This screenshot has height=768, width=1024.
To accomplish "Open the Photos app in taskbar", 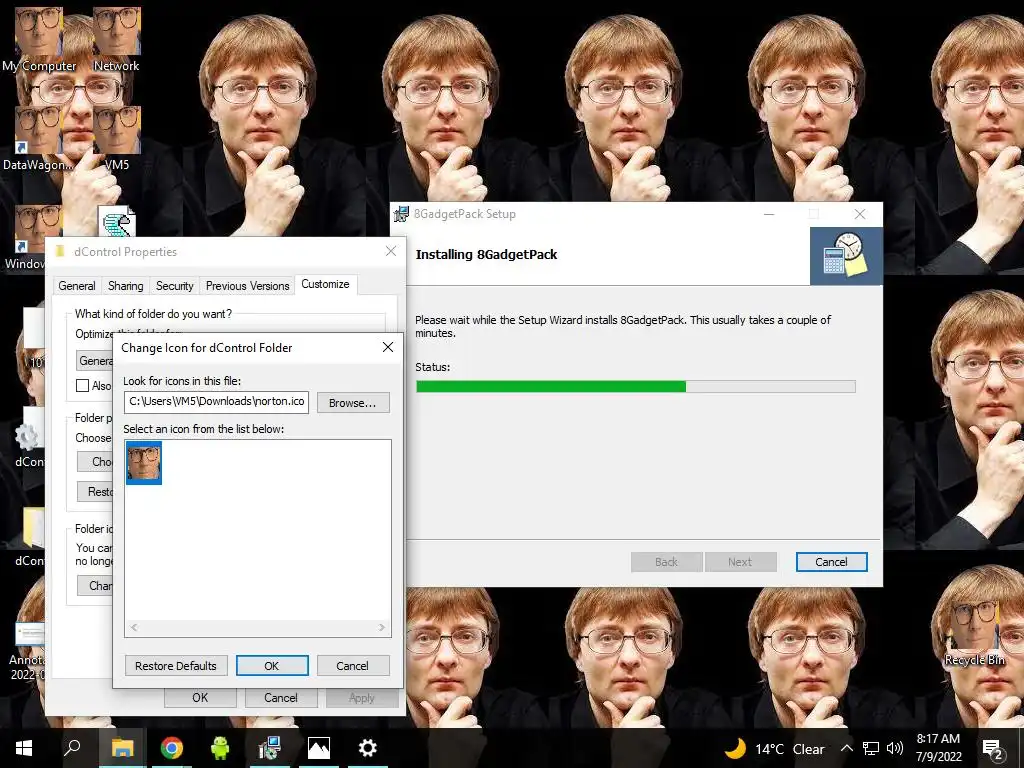I will (x=319, y=748).
